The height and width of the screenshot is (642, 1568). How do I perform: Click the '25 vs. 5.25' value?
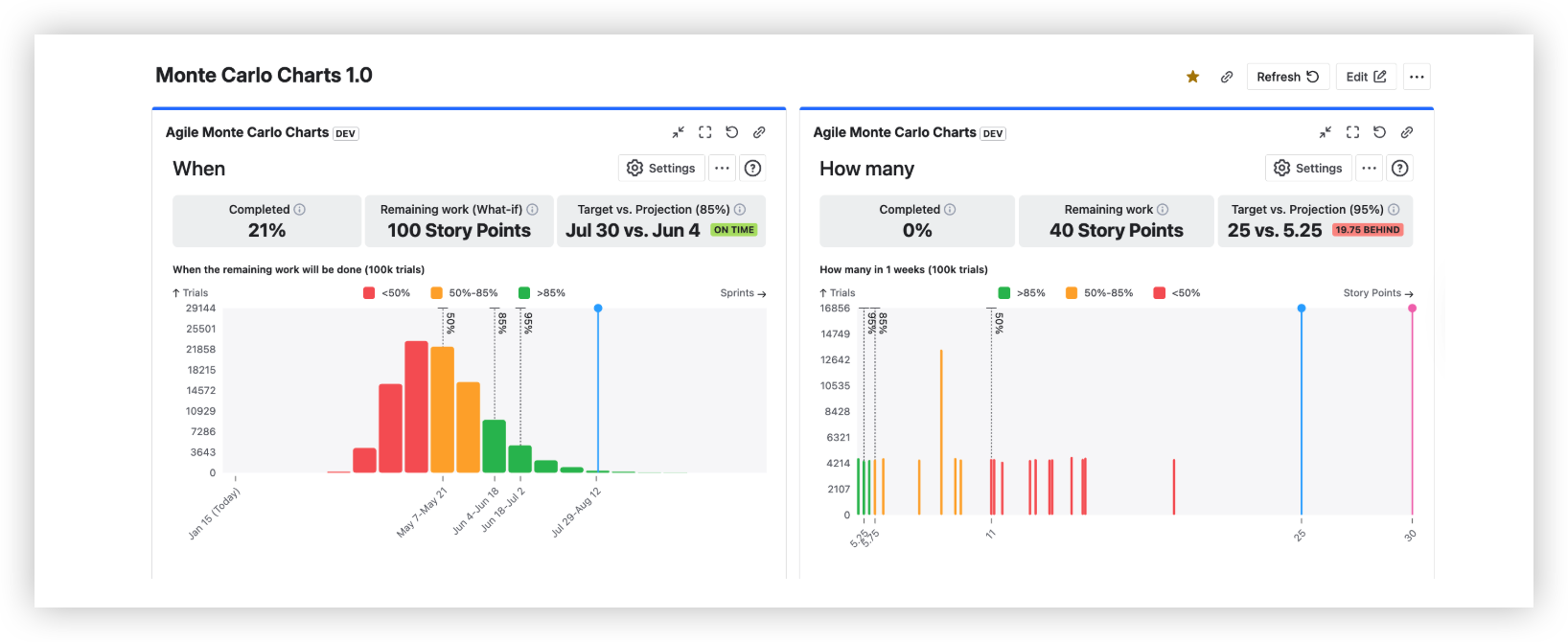pyautogui.click(x=1275, y=231)
